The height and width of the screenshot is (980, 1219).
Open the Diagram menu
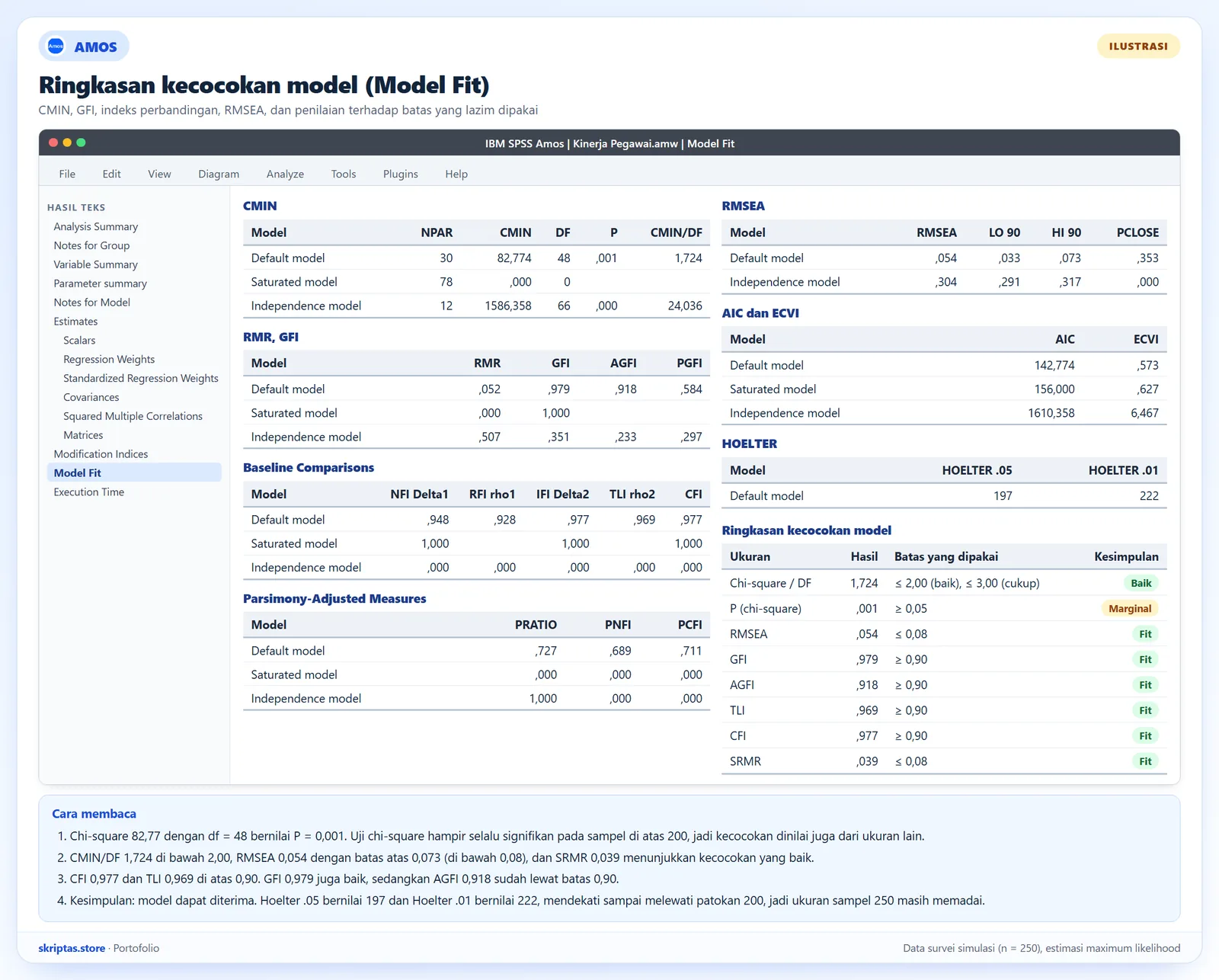219,174
